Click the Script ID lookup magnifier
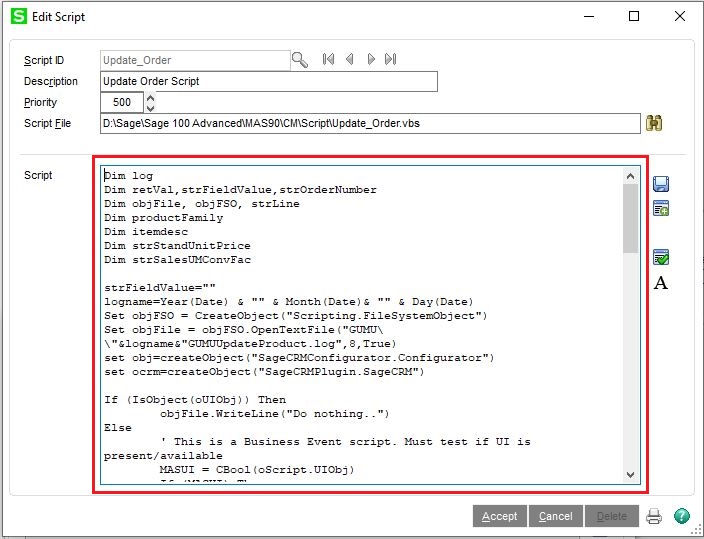704x539 pixels. [x=300, y=60]
